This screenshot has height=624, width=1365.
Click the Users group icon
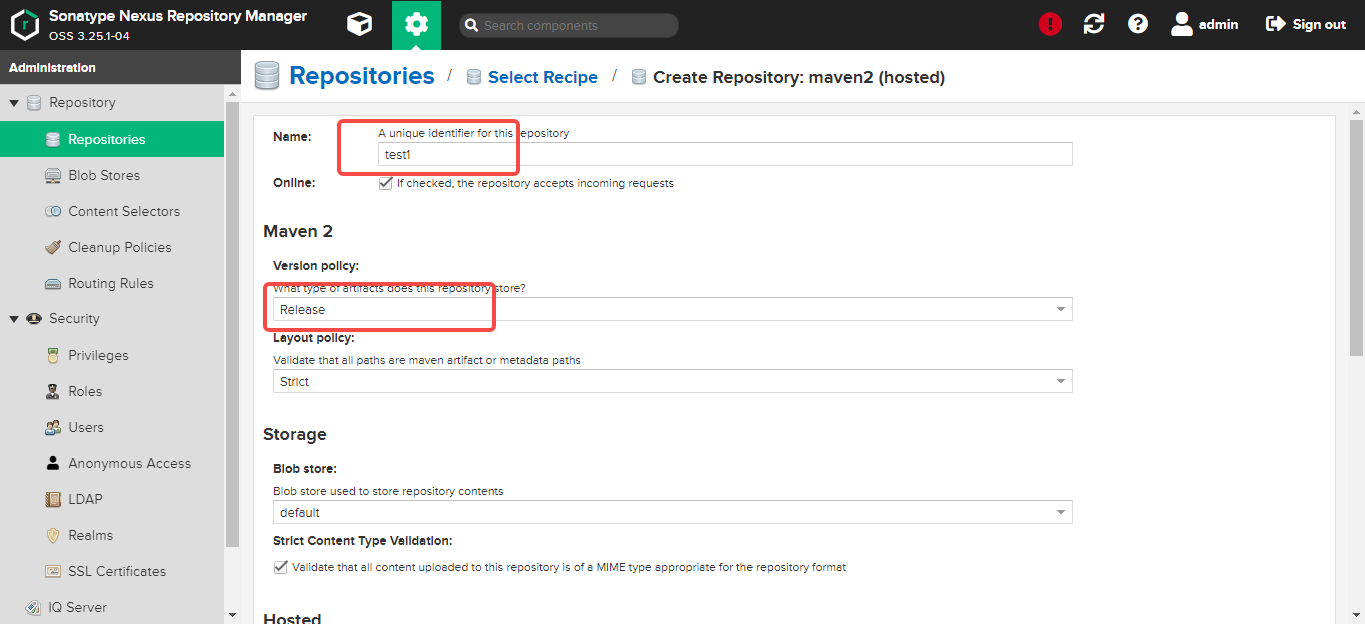53,428
